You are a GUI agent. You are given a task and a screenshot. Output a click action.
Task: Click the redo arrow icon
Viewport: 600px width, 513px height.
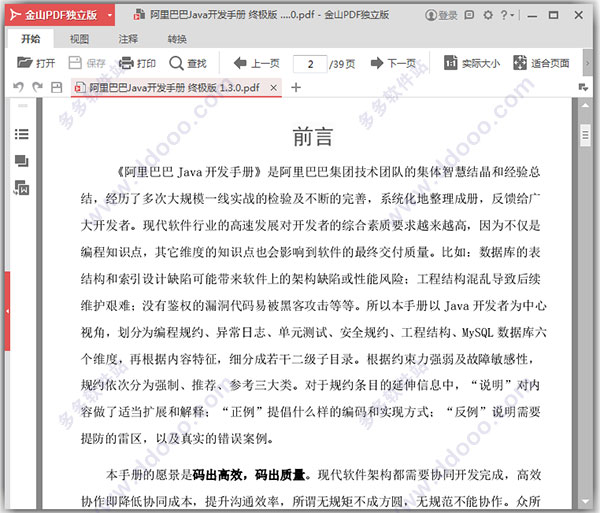point(38,87)
